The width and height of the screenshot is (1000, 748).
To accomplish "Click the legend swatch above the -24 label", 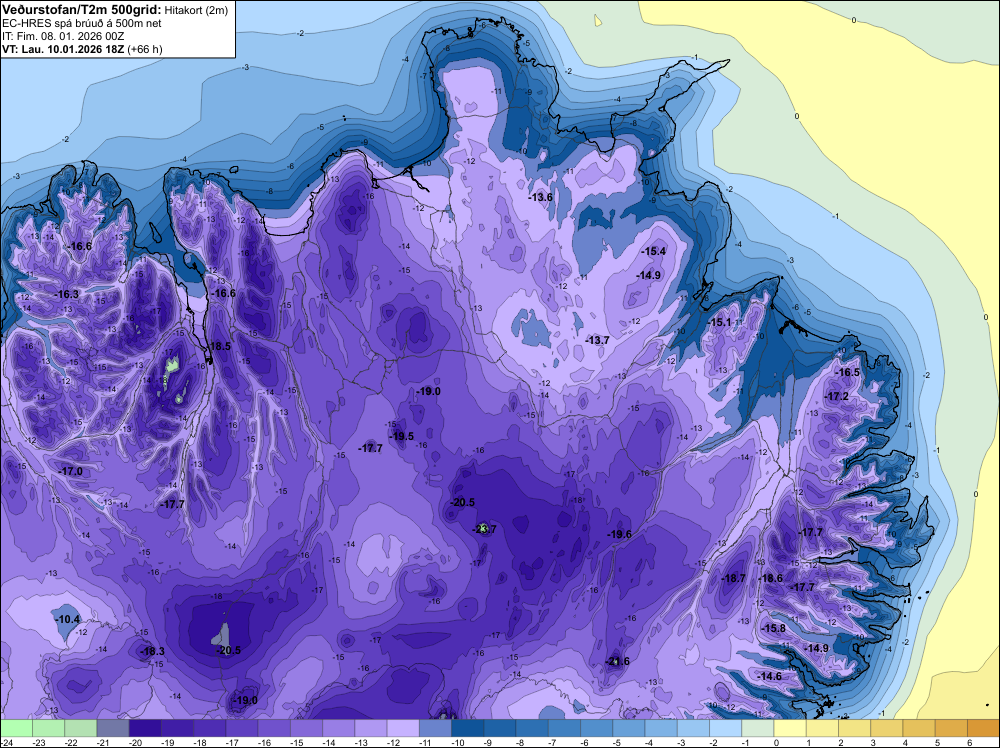I will (x=16, y=728).
